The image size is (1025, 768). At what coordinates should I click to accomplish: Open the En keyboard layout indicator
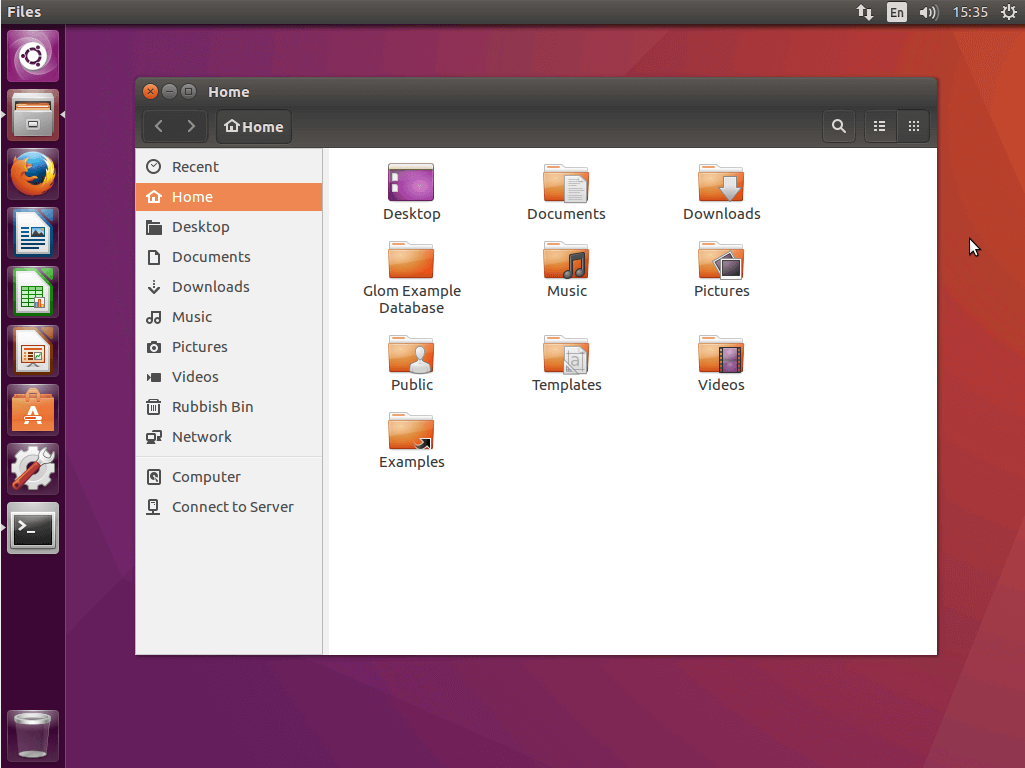click(x=897, y=12)
